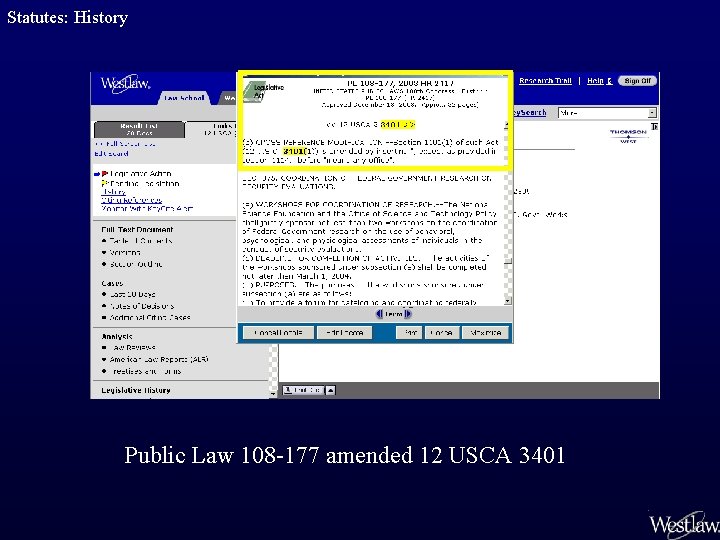Click the PL 108-177, 2003 HR 2417 title
Image resolution: width=720 pixels, height=540 pixels.
400,83
